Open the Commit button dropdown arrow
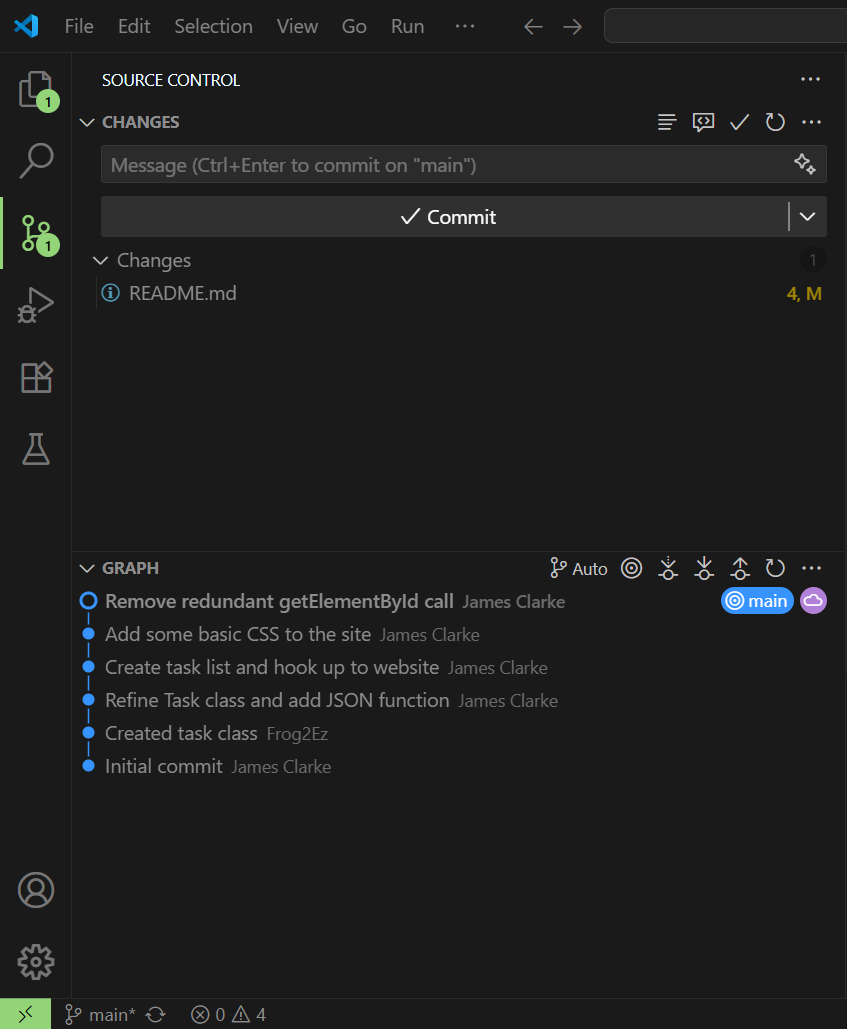The image size is (847, 1029). [x=808, y=217]
